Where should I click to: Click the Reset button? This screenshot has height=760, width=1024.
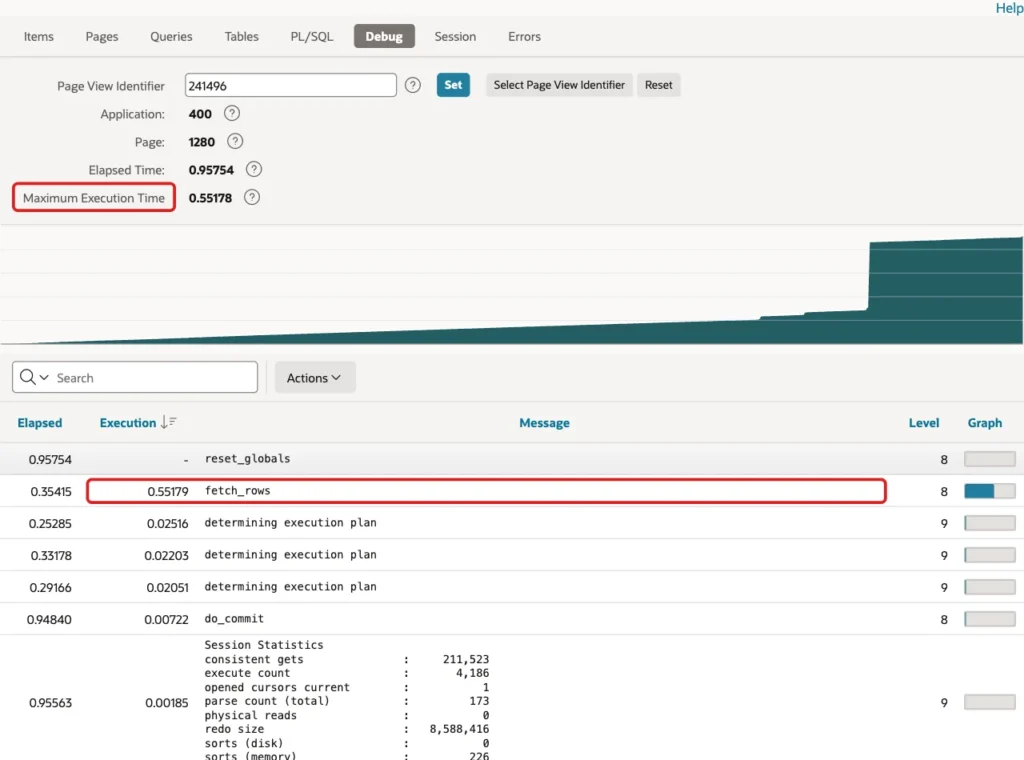658,85
